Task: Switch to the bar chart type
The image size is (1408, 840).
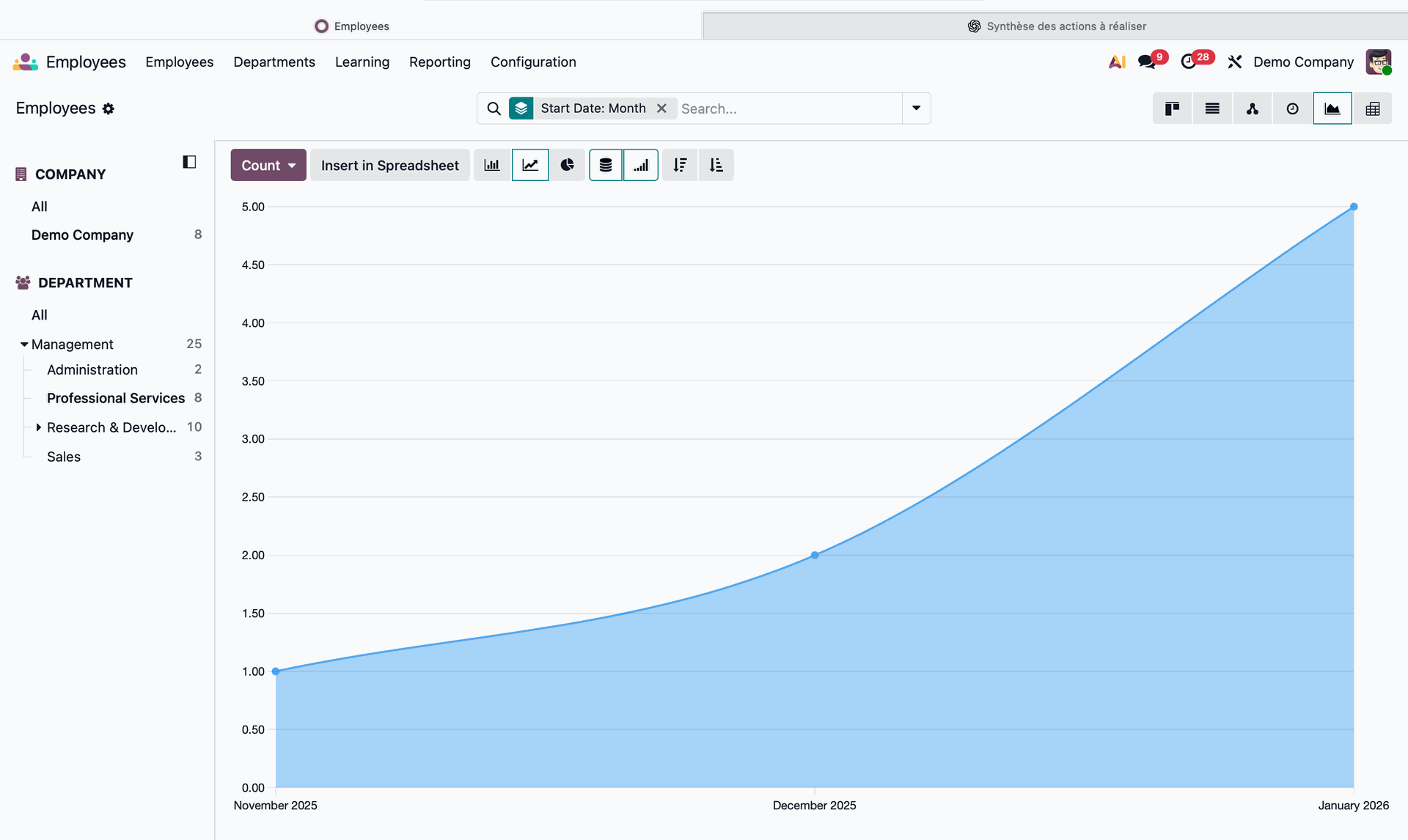Action: point(492,165)
